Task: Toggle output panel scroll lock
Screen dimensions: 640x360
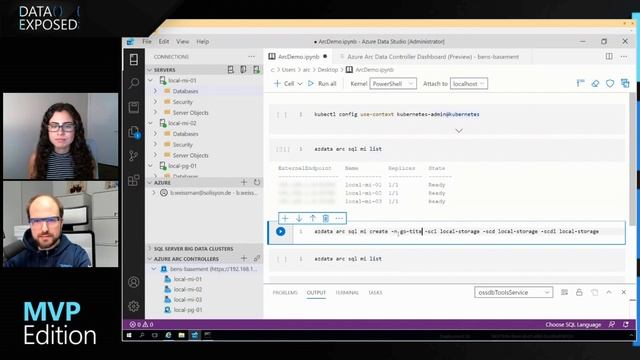Action: click(579, 292)
